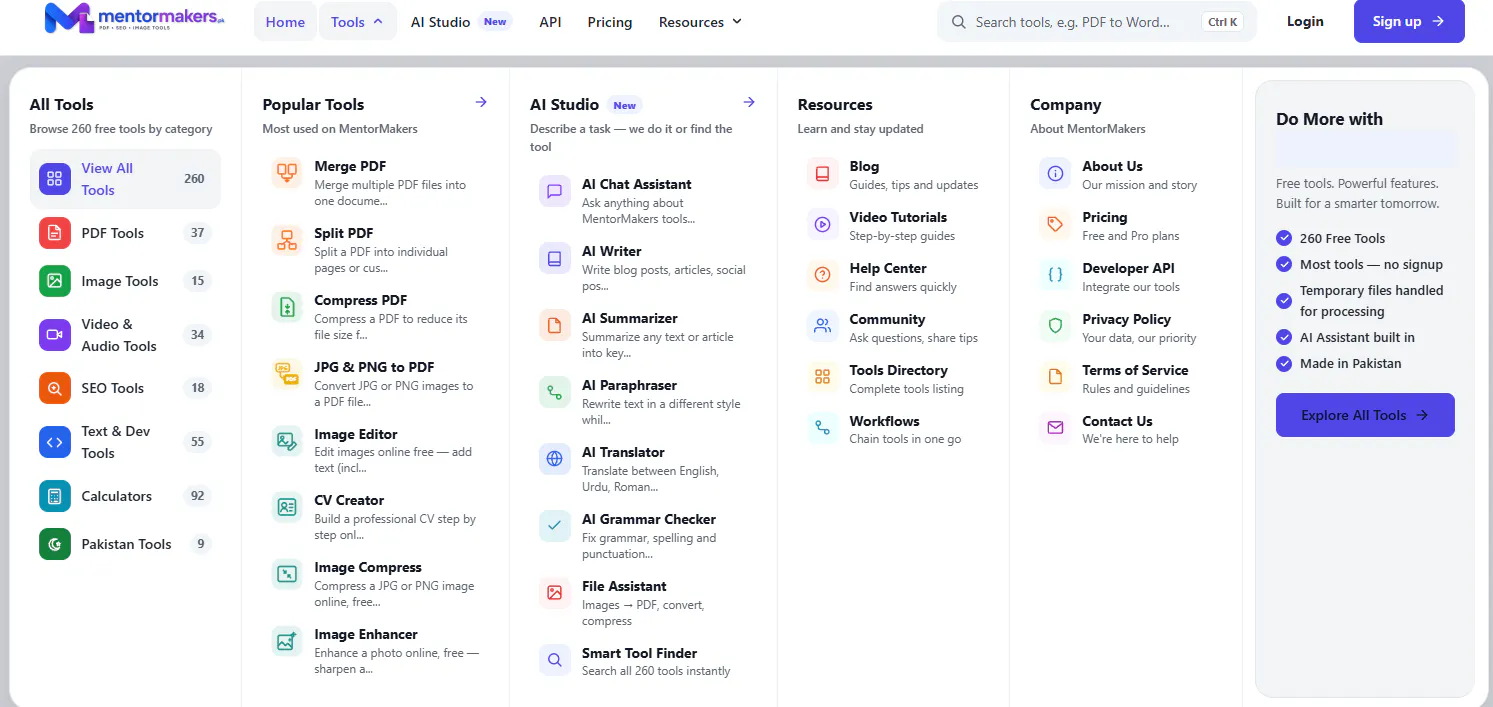Open AI Studio in the navigation bar

point(460,22)
